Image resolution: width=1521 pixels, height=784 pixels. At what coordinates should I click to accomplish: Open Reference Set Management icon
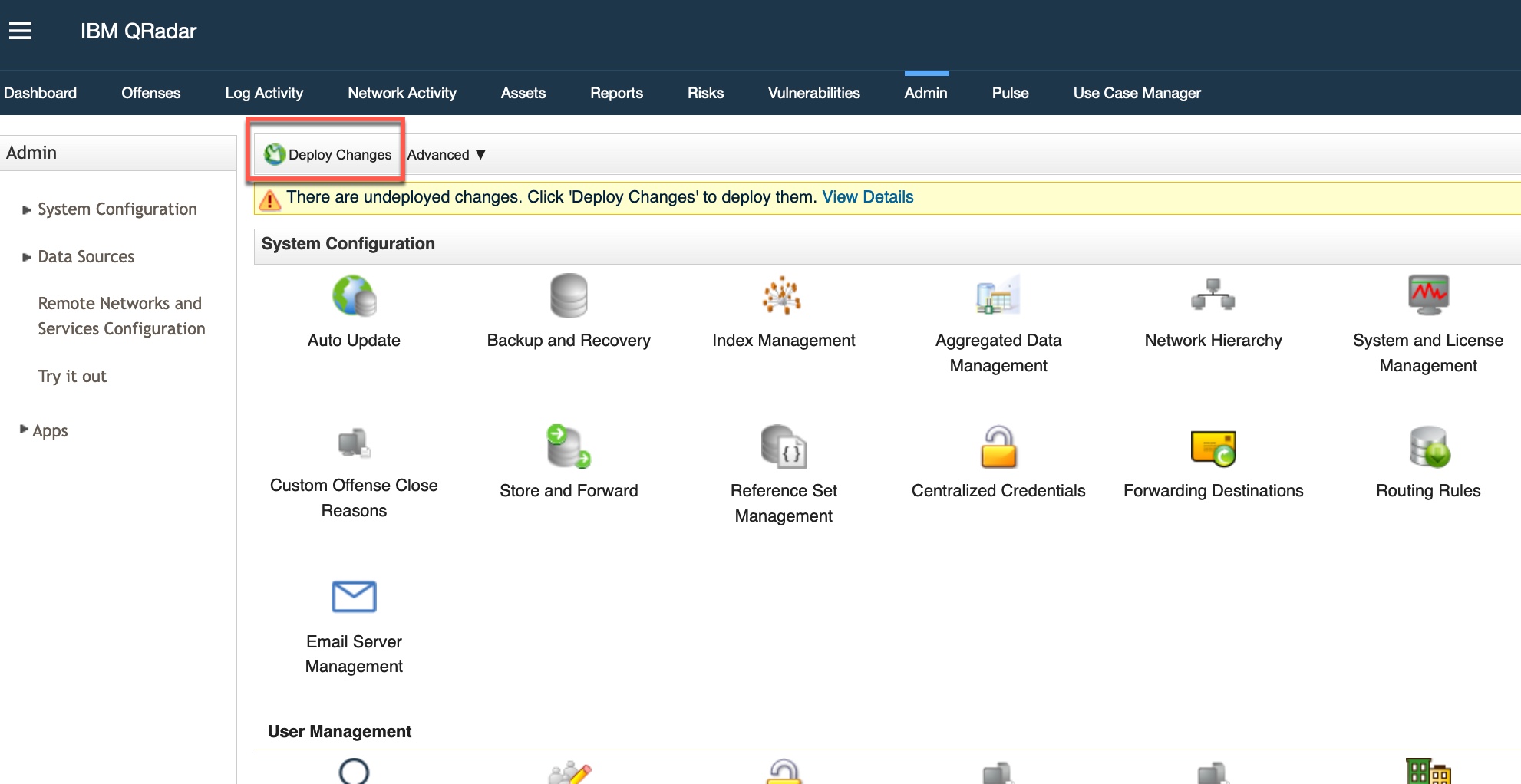click(783, 446)
